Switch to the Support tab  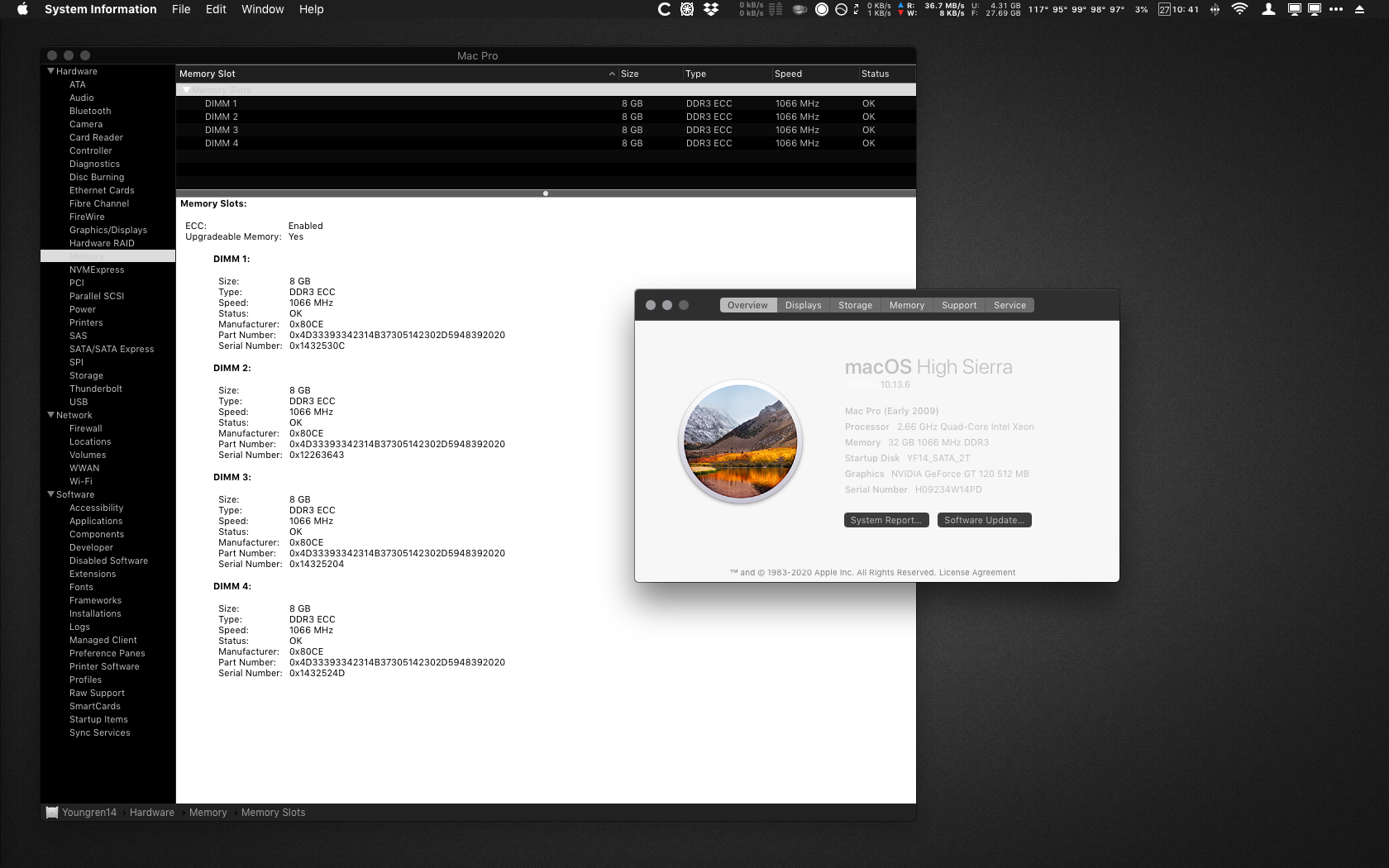tap(959, 305)
